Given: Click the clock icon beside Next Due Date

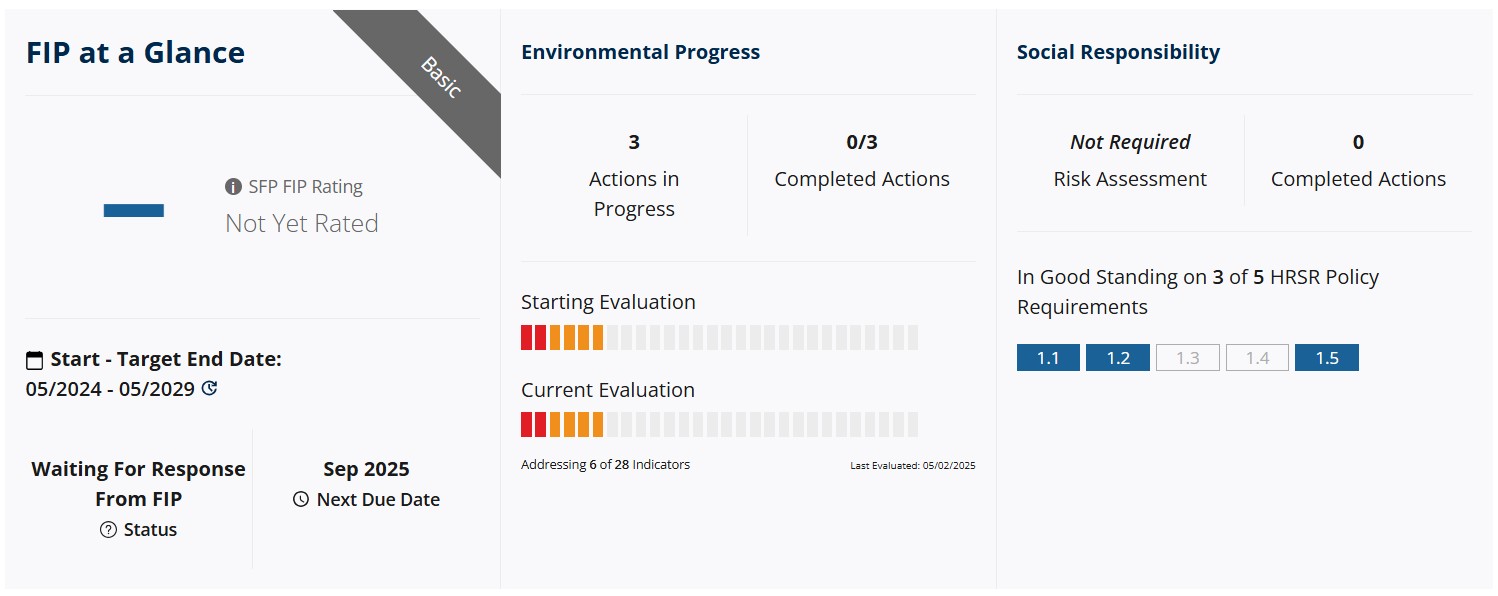Looking at the screenshot, I should [x=301, y=500].
